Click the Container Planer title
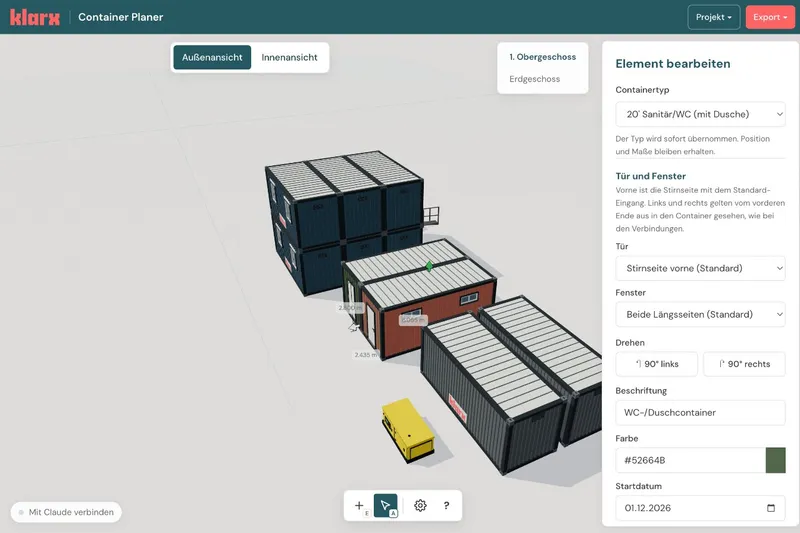This screenshot has width=800, height=533. pos(120,17)
